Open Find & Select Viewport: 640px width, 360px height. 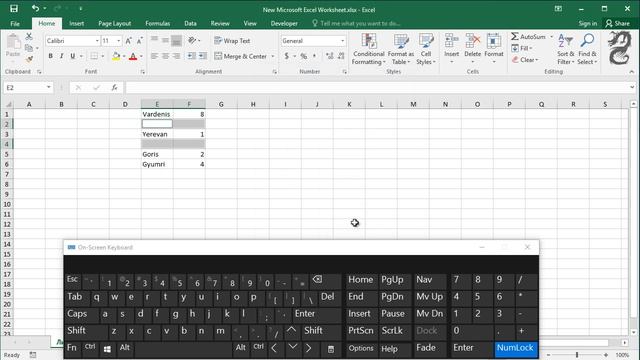point(587,49)
